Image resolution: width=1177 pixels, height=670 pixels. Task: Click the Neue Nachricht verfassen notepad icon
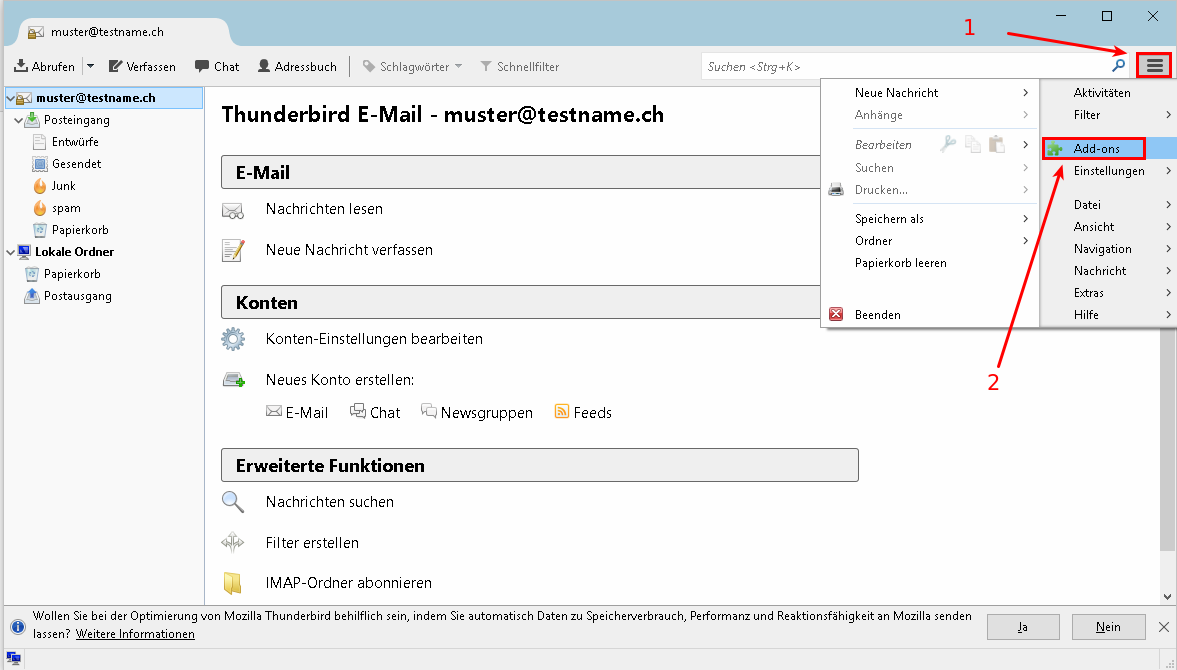pos(233,250)
